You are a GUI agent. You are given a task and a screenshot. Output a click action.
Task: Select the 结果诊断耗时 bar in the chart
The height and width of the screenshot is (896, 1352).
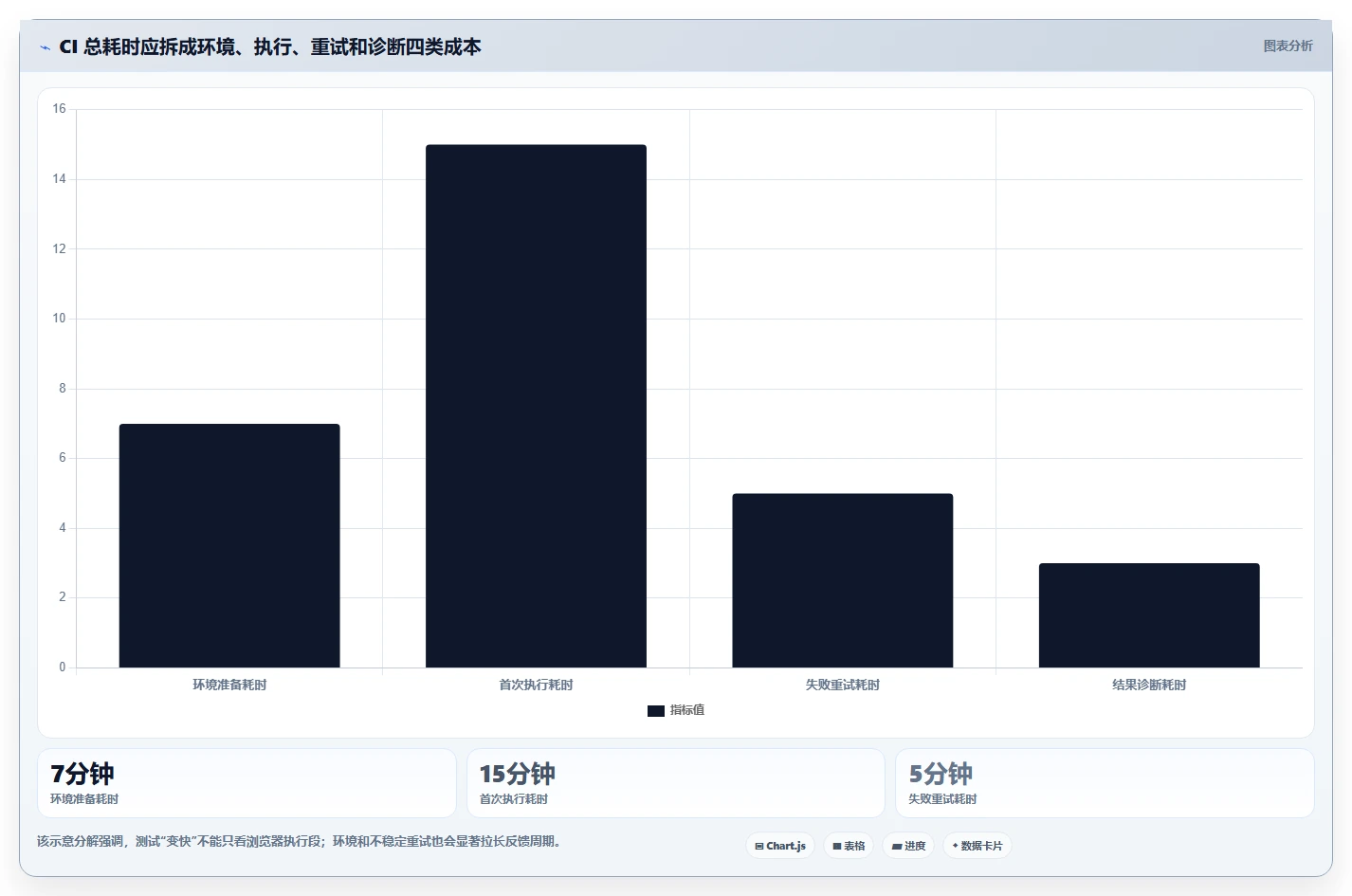(1149, 615)
